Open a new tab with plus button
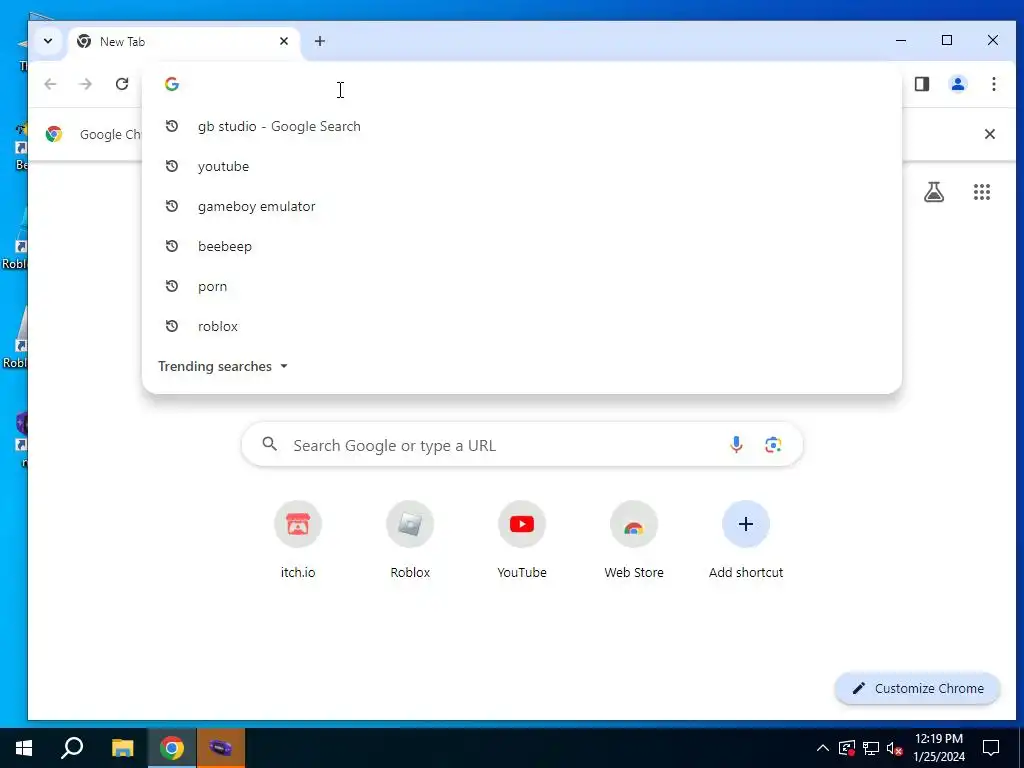 [x=319, y=41]
